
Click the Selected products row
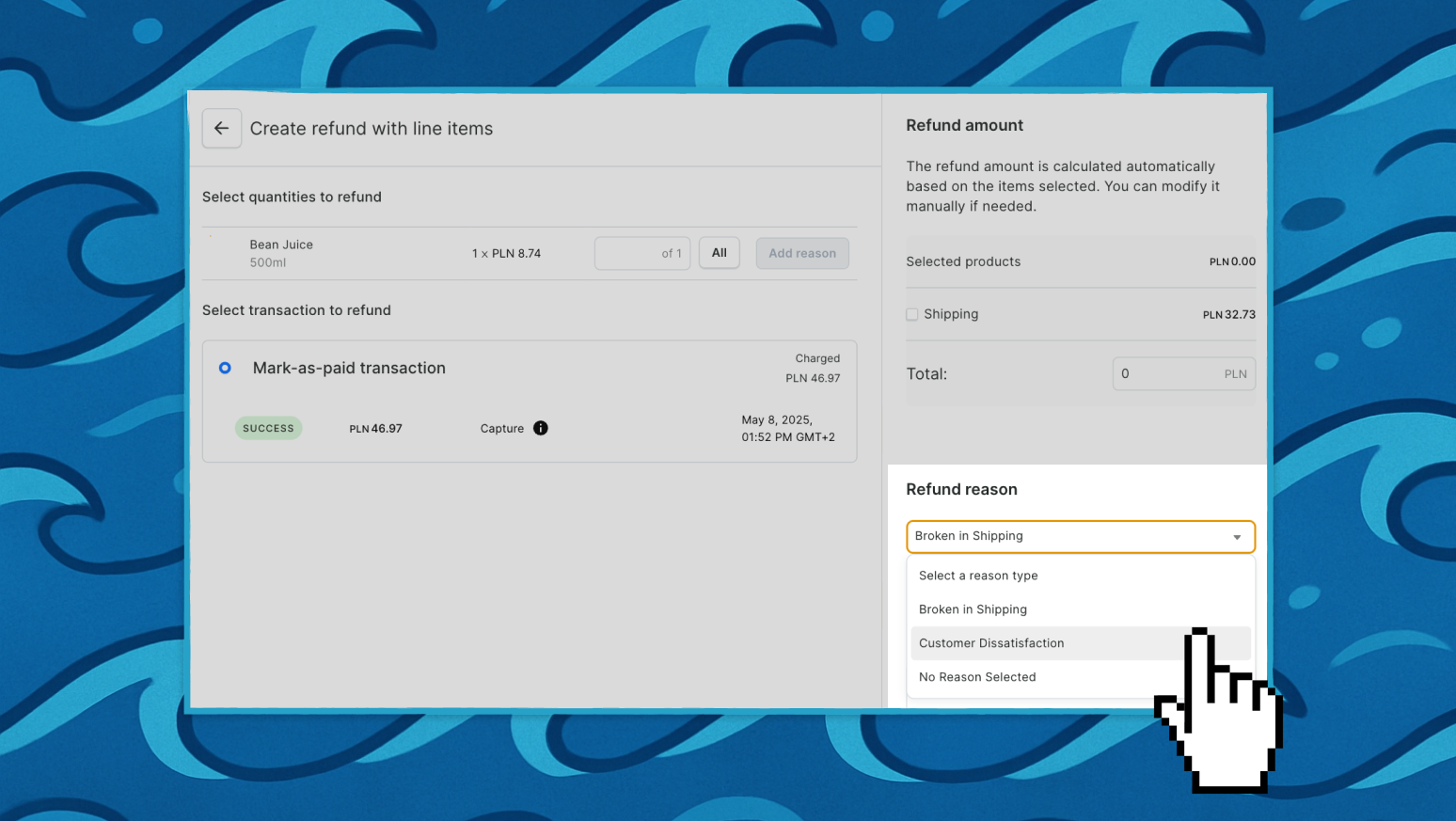pos(1080,261)
